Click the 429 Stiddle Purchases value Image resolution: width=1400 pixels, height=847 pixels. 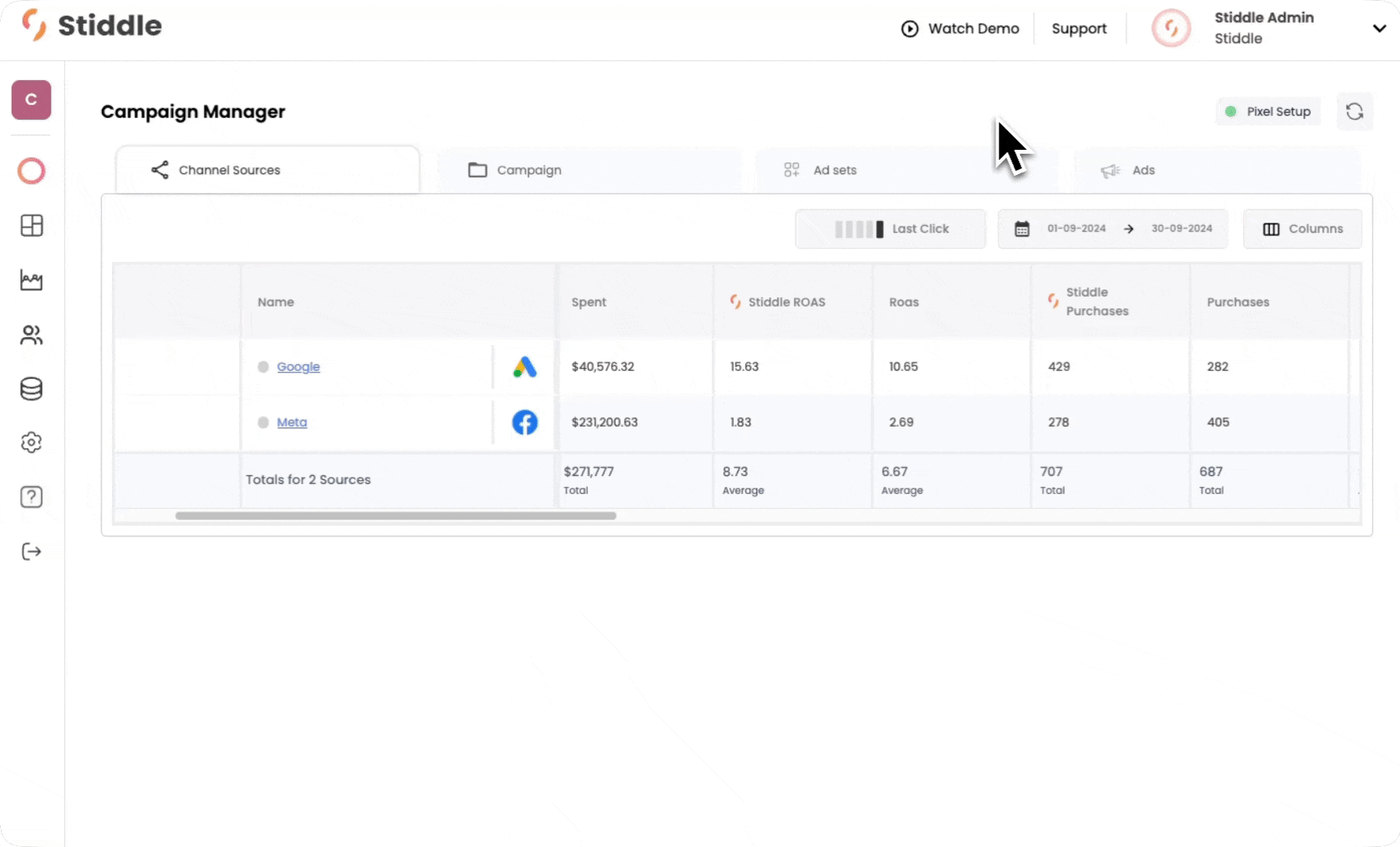[1059, 366]
